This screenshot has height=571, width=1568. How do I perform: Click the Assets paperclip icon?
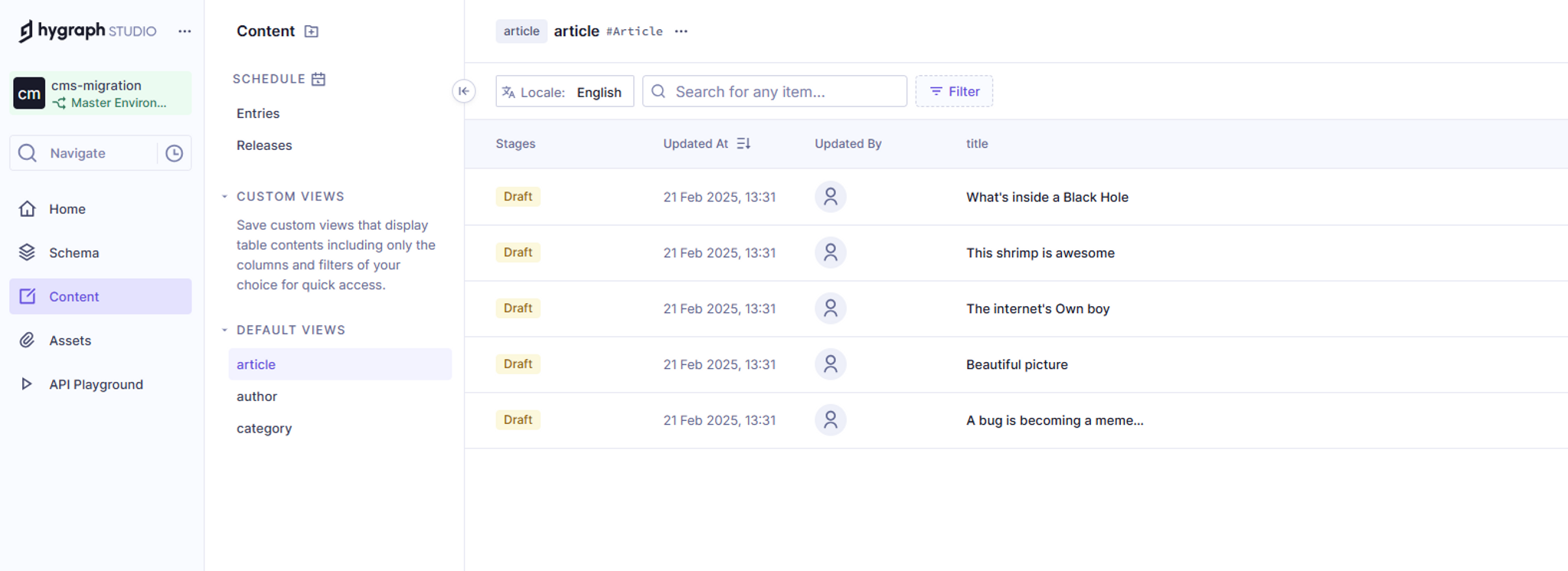(x=28, y=341)
